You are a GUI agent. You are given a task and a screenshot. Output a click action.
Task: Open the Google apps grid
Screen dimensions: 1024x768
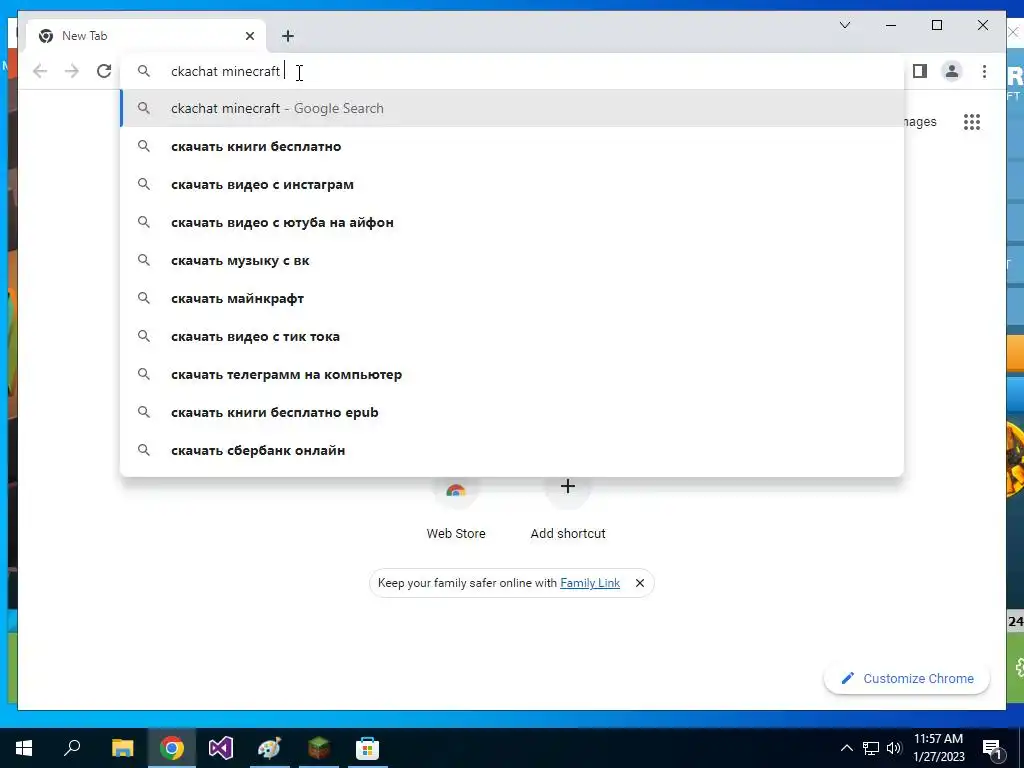(972, 122)
